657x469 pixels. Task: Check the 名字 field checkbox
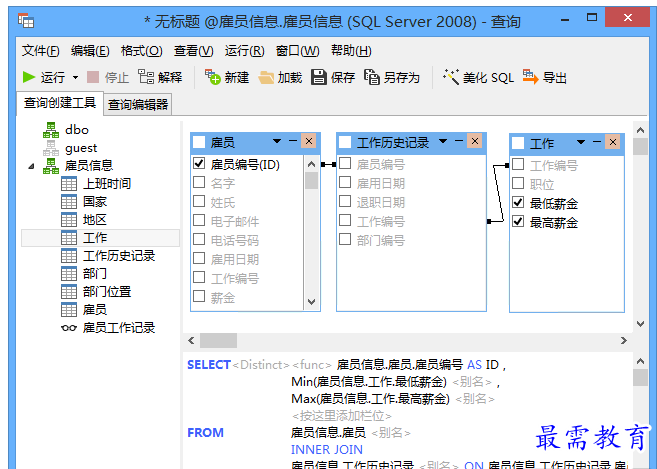point(199,182)
